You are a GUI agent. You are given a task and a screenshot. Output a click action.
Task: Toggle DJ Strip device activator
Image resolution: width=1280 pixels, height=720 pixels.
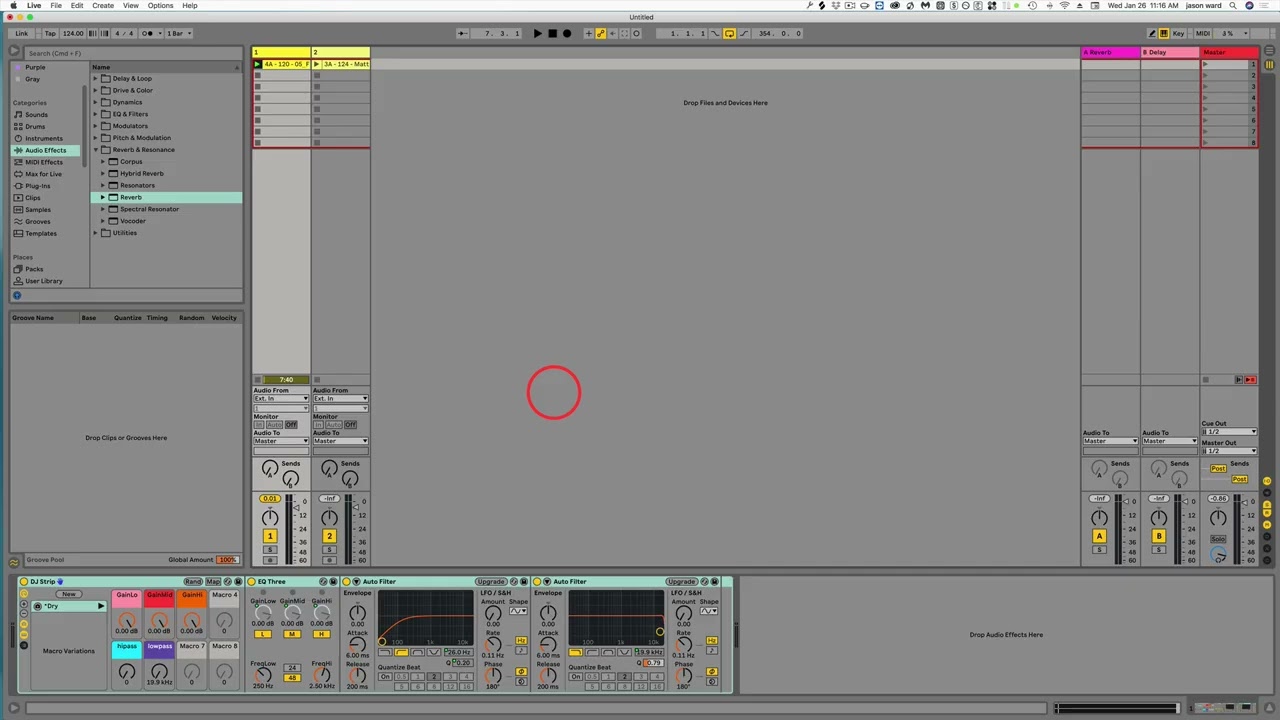(x=24, y=581)
